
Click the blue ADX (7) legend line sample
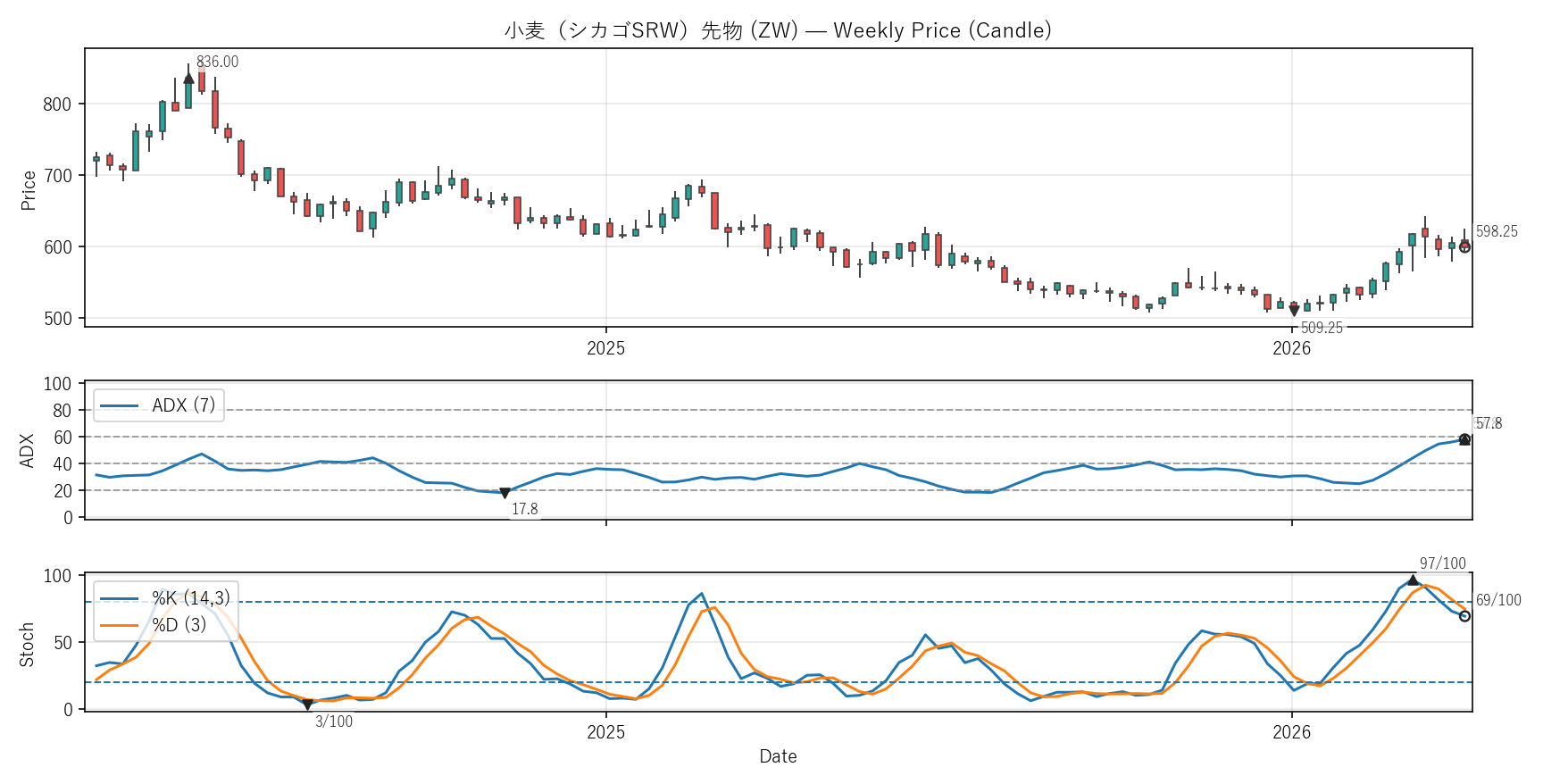(119, 406)
